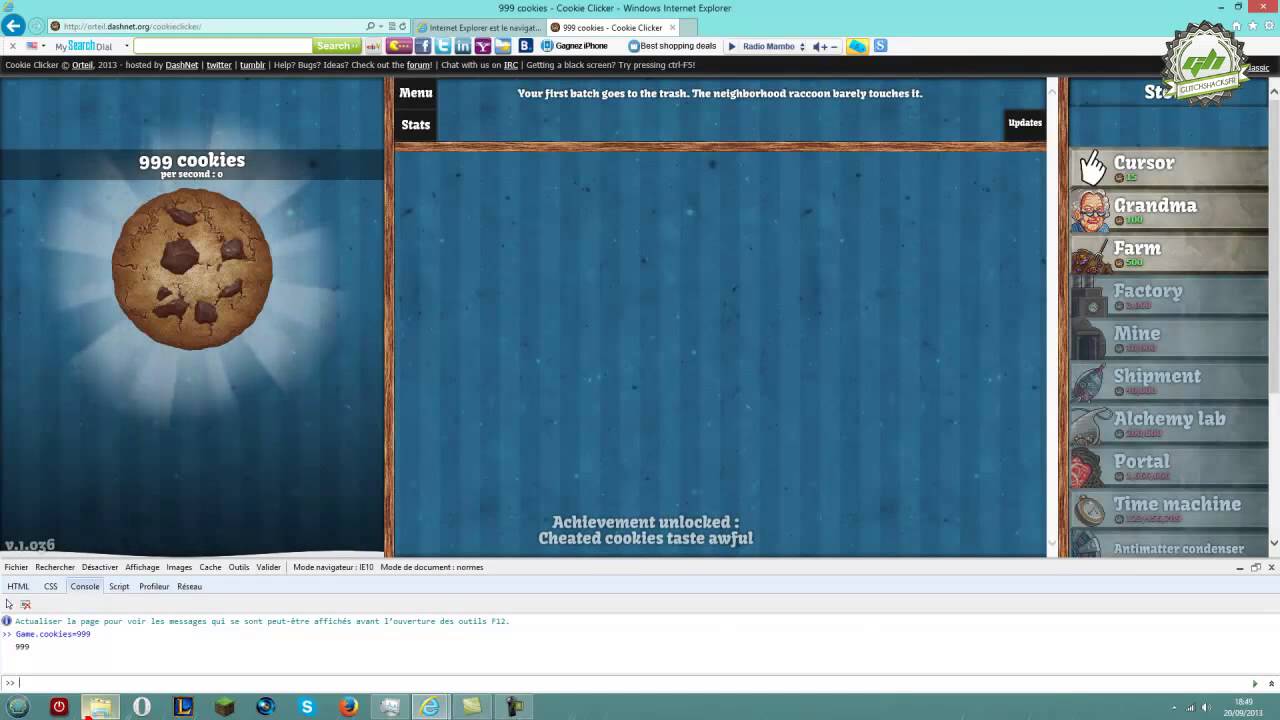
Task: Visit the forum link
Action: [418, 65]
